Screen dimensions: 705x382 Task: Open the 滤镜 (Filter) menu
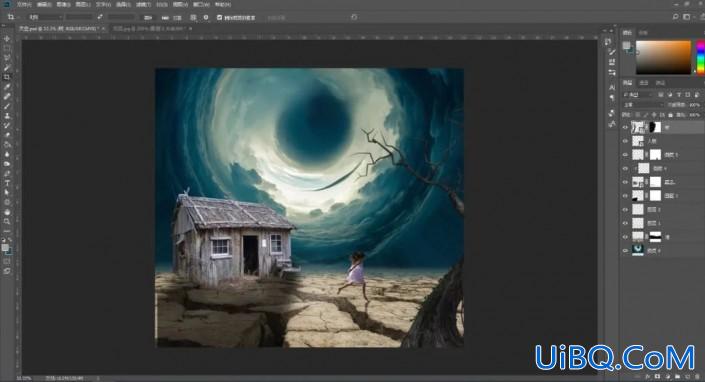[x=144, y=4]
